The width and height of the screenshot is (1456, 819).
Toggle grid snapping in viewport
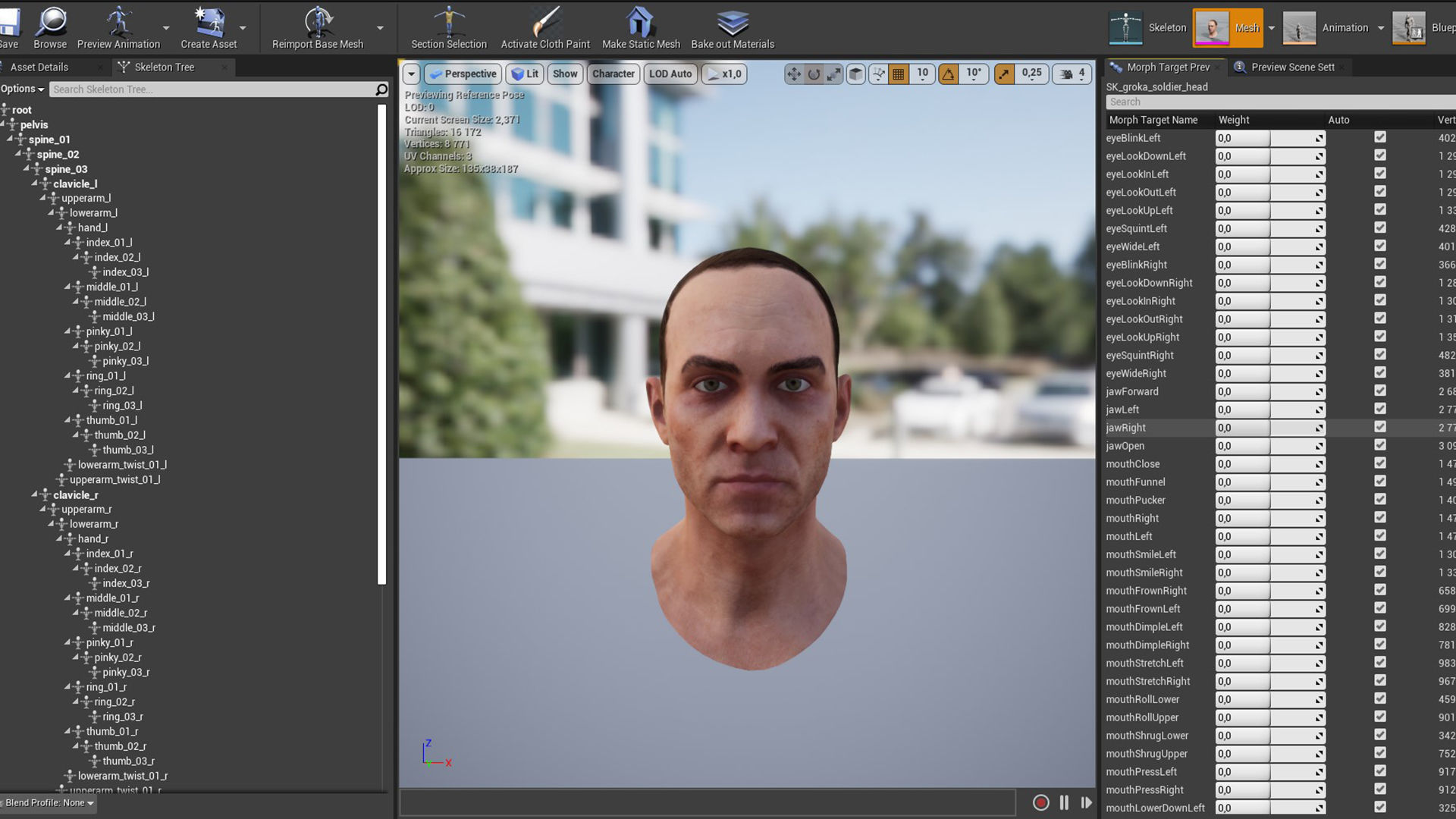[x=899, y=74]
